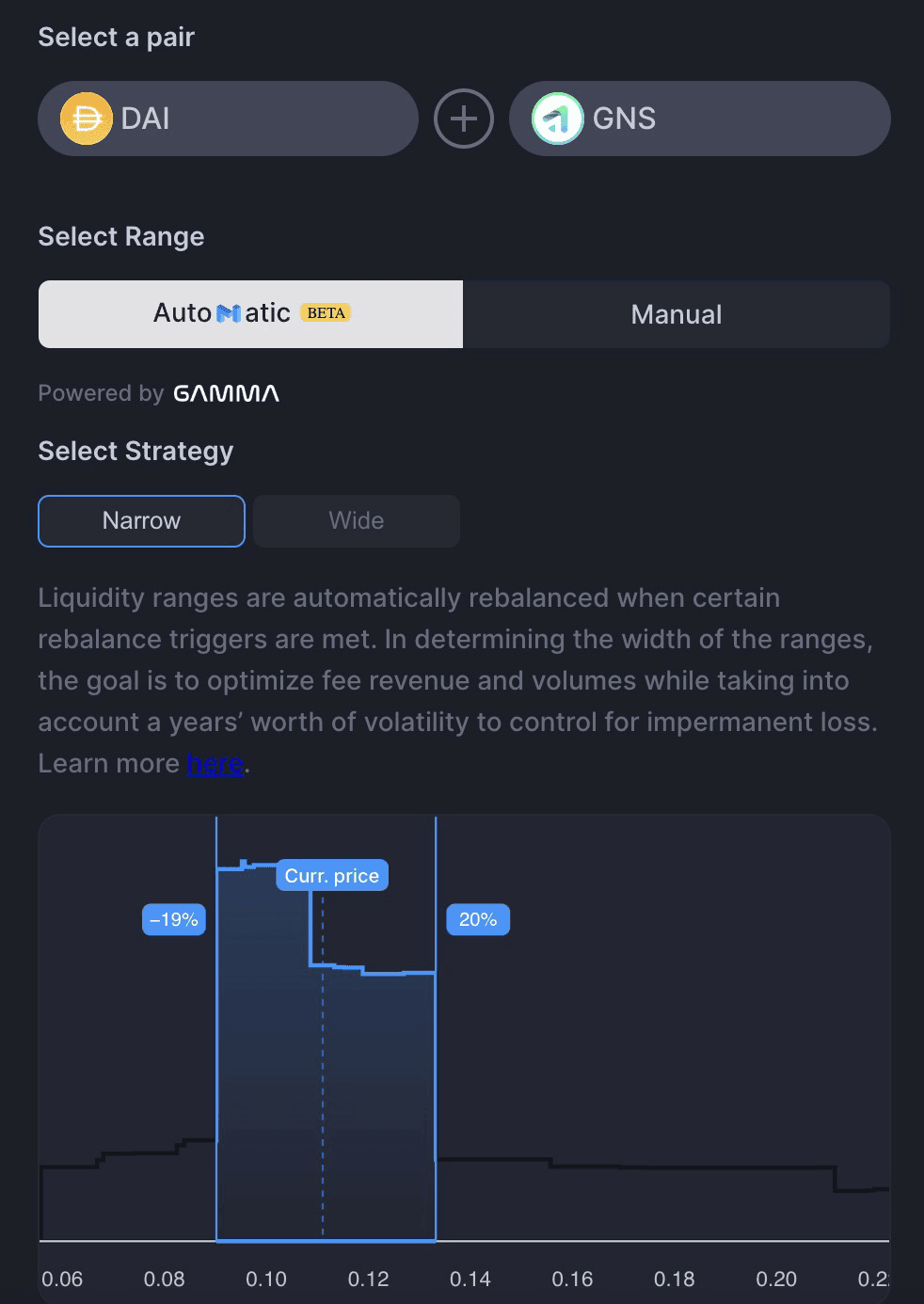Click the -19% lower range handle
Image resolution: width=924 pixels, height=1304 pixels.
tap(174, 919)
